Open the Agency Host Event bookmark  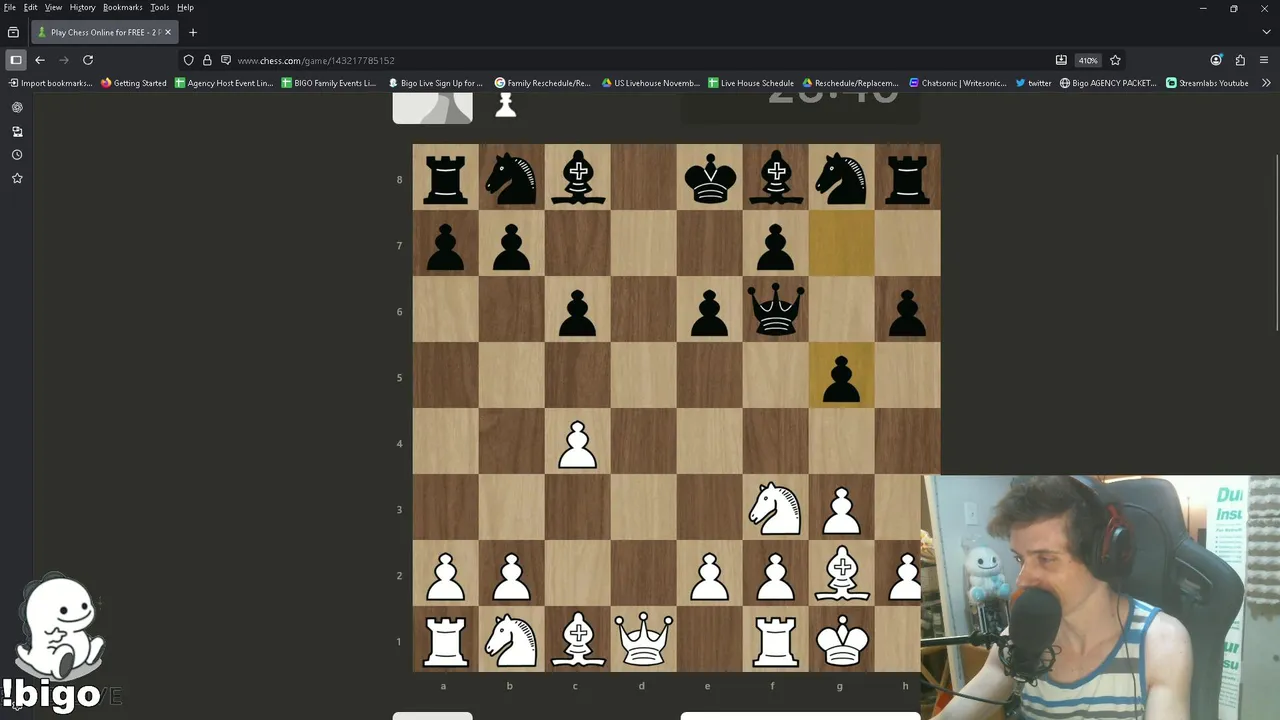point(224,83)
